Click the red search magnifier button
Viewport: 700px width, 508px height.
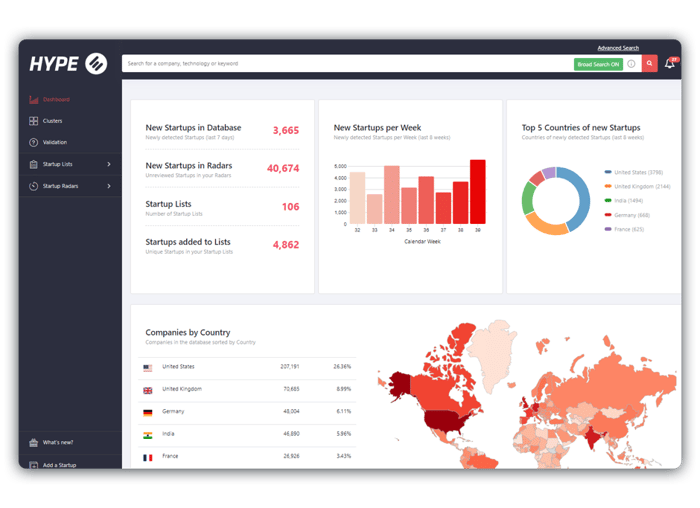(650, 63)
